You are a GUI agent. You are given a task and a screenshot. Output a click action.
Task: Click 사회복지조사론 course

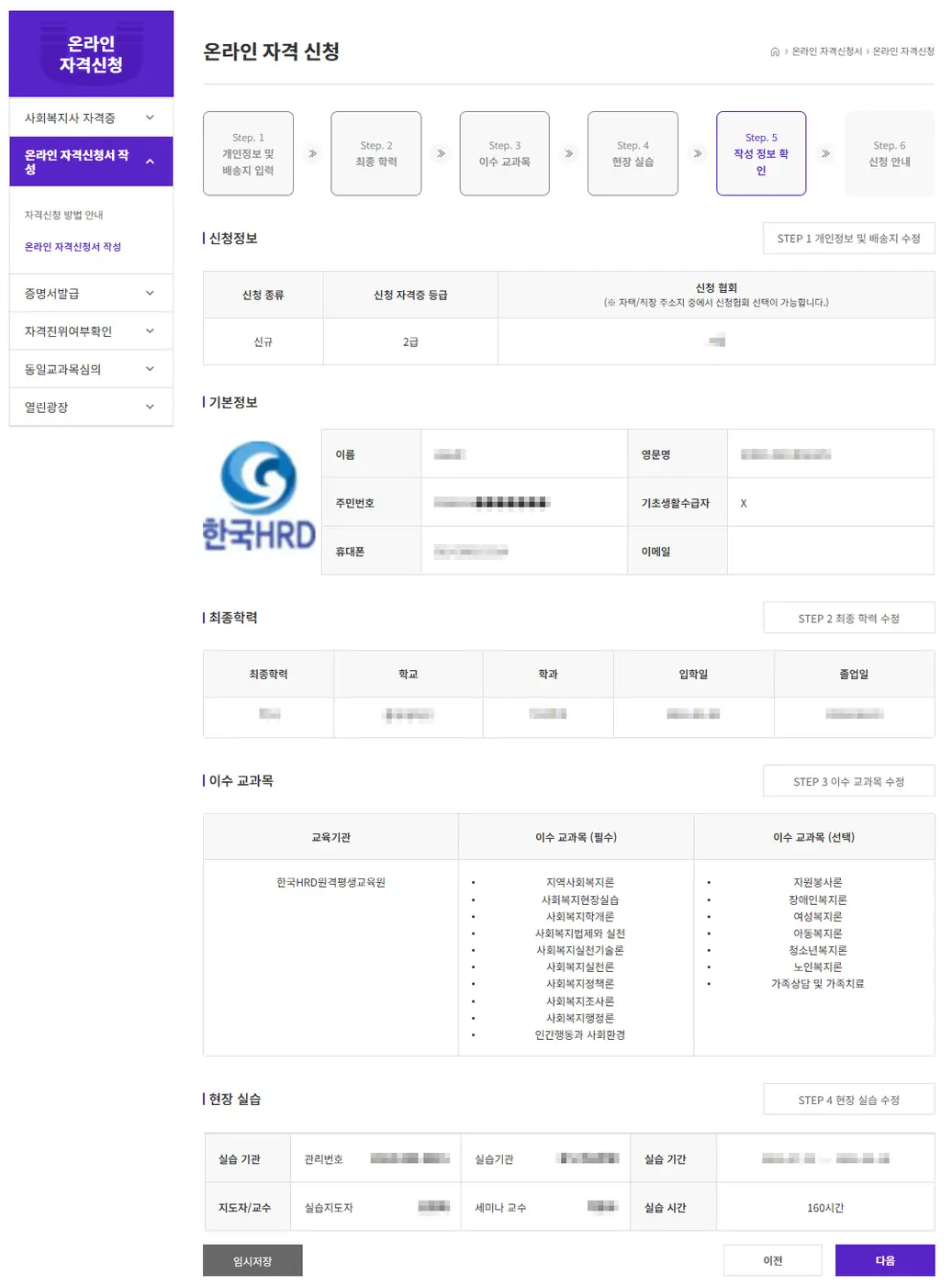[x=580, y=1001]
